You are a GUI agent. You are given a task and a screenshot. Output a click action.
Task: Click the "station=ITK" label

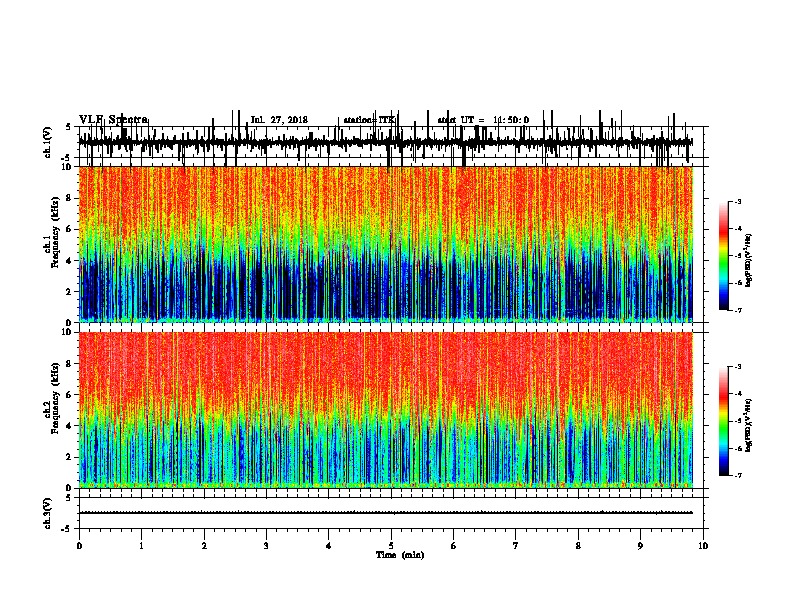point(369,120)
